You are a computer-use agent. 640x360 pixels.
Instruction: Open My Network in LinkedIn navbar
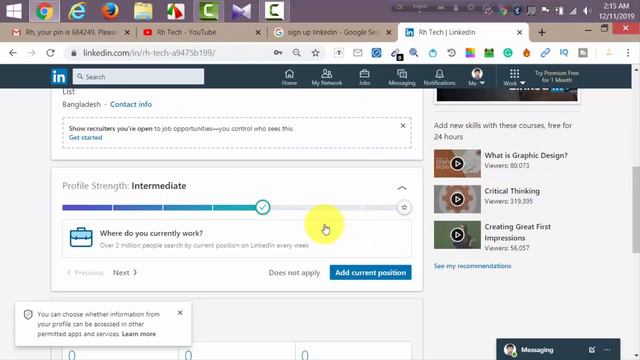327,77
